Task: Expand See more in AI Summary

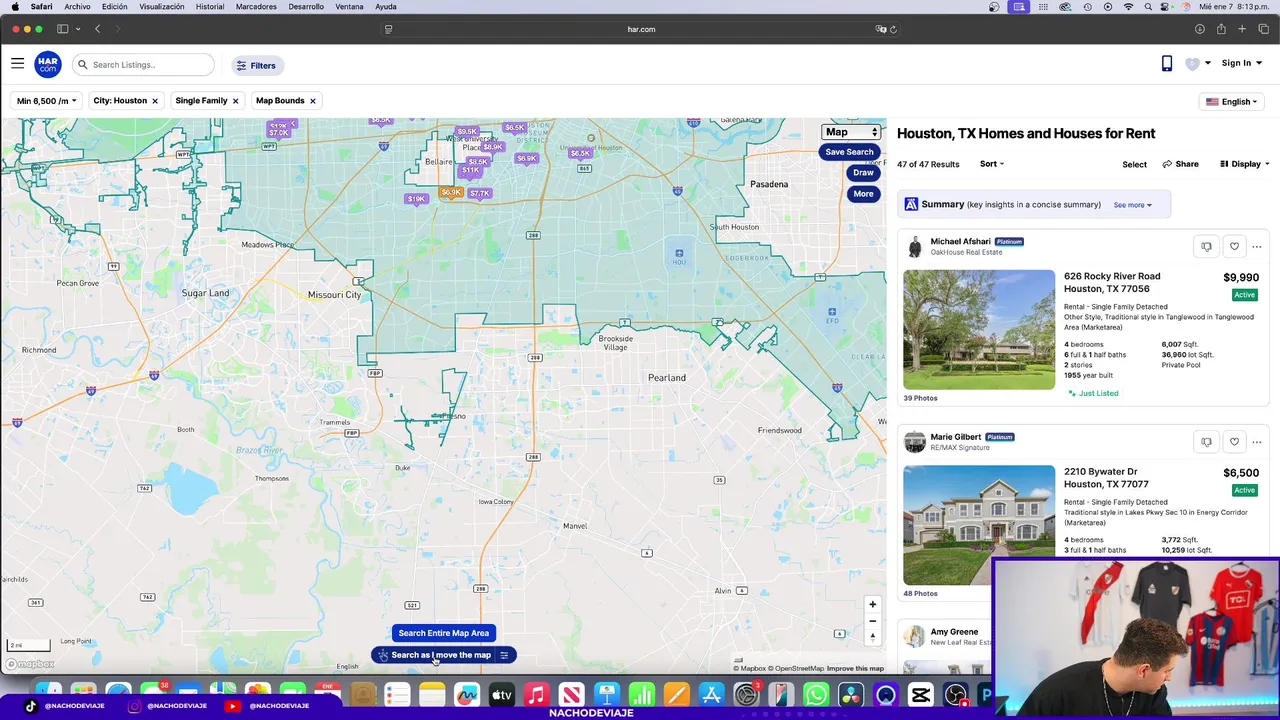Action: (1132, 205)
